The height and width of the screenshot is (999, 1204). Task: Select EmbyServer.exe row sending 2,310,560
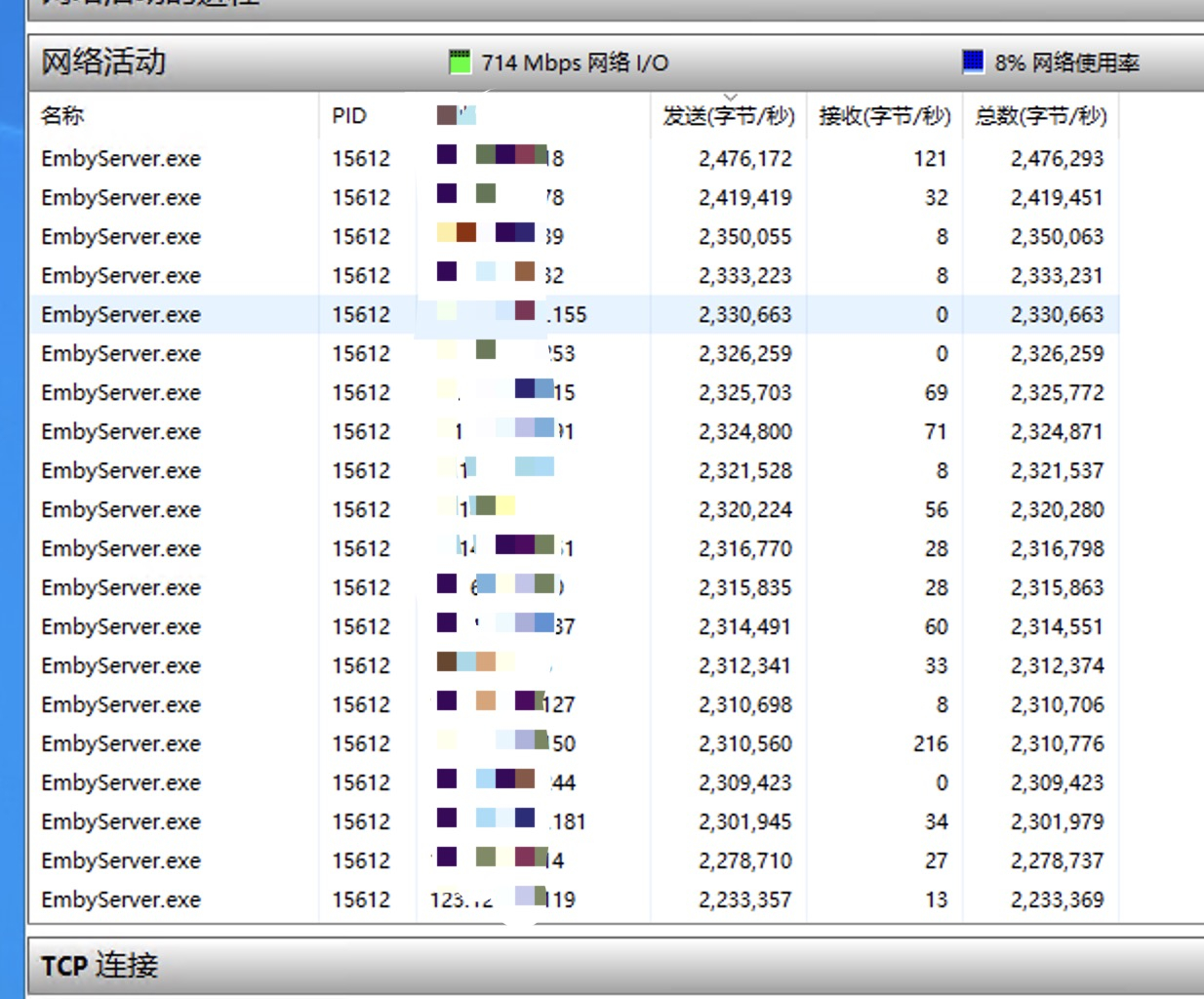pyautogui.click(x=574, y=743)
